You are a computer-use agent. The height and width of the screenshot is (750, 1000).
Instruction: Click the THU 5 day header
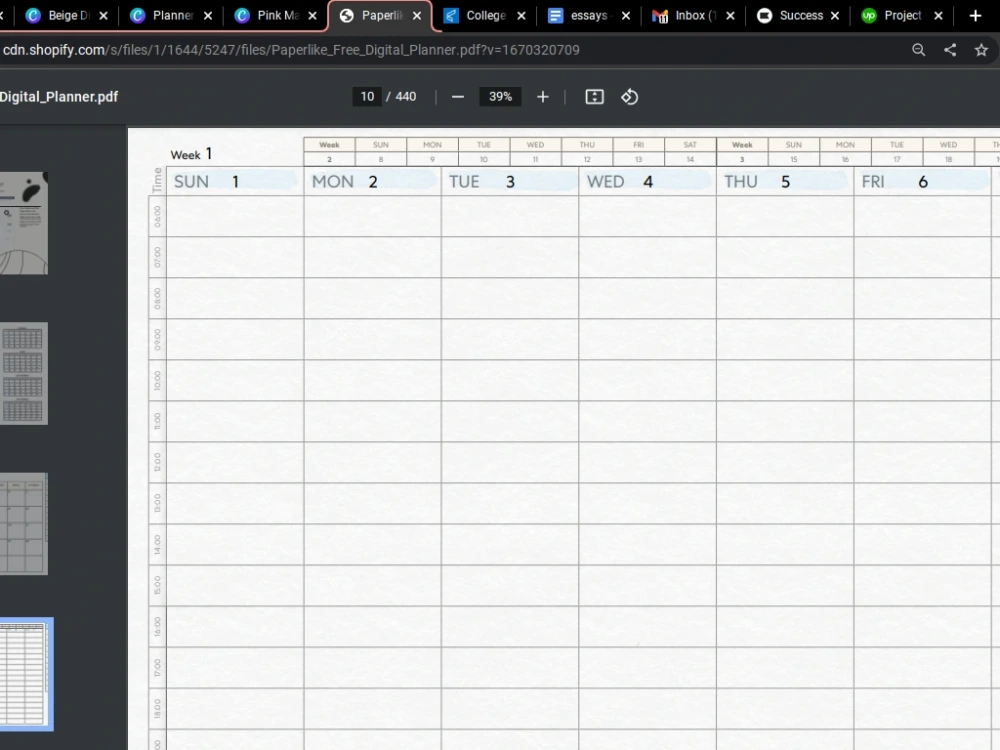[785, 182]
